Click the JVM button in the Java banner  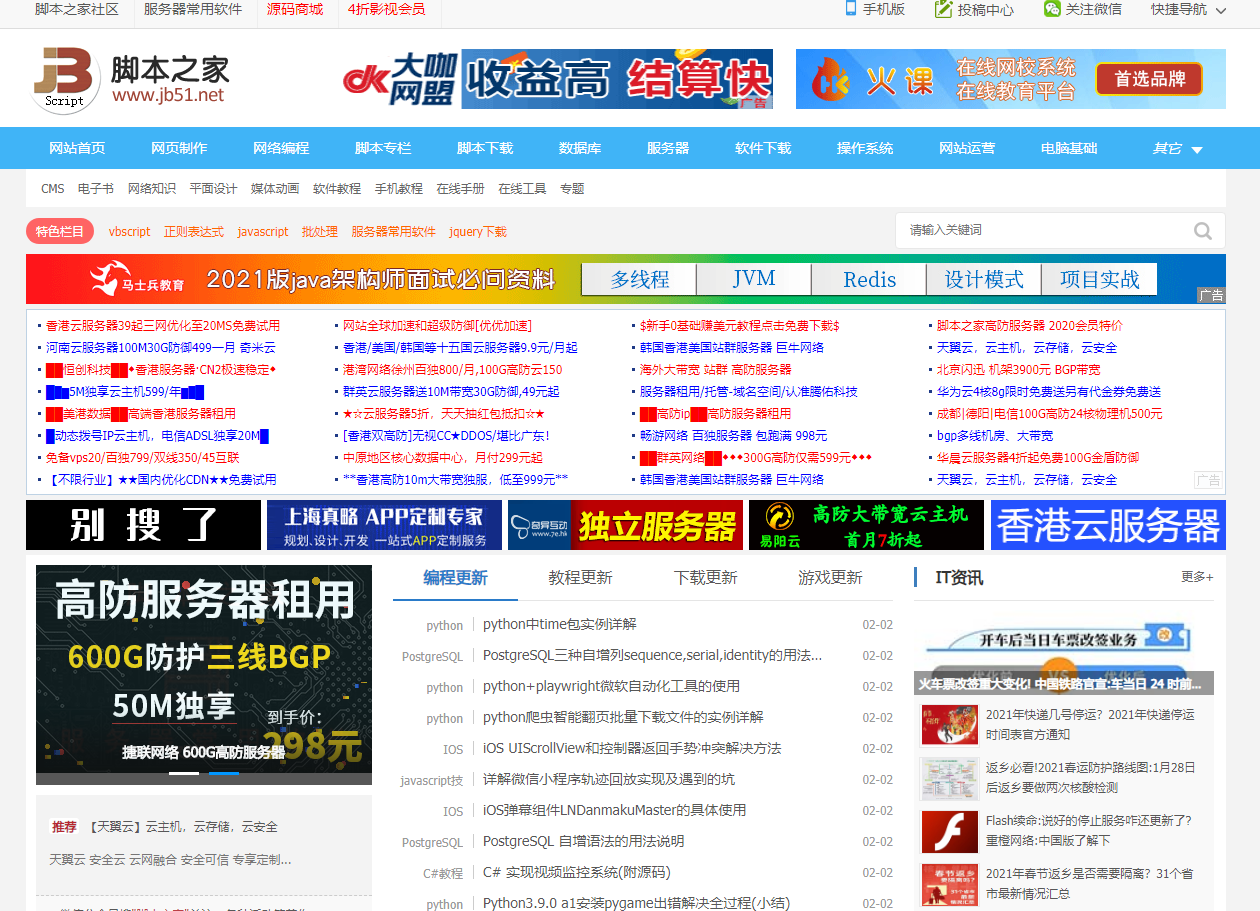pos(753,280)
